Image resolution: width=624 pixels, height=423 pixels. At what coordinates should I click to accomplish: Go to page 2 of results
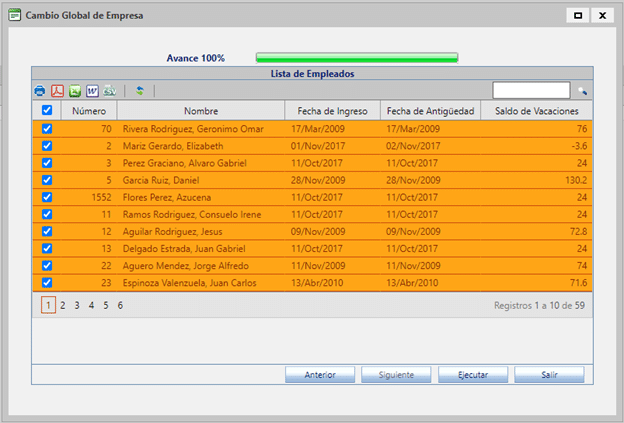[x=62, y=305]
